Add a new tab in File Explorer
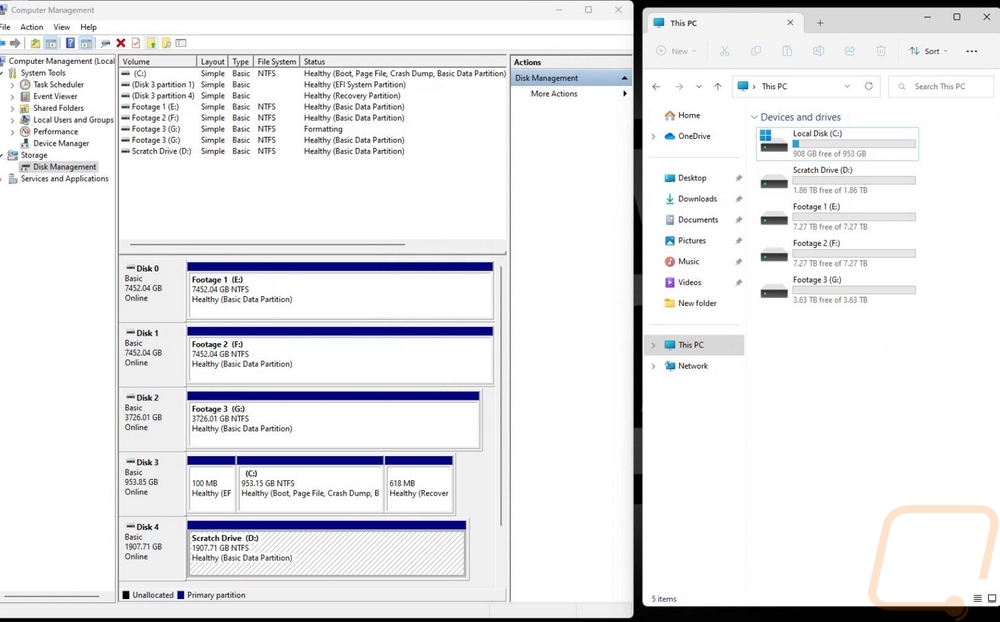1000x622 pixels. click(820, 23)
